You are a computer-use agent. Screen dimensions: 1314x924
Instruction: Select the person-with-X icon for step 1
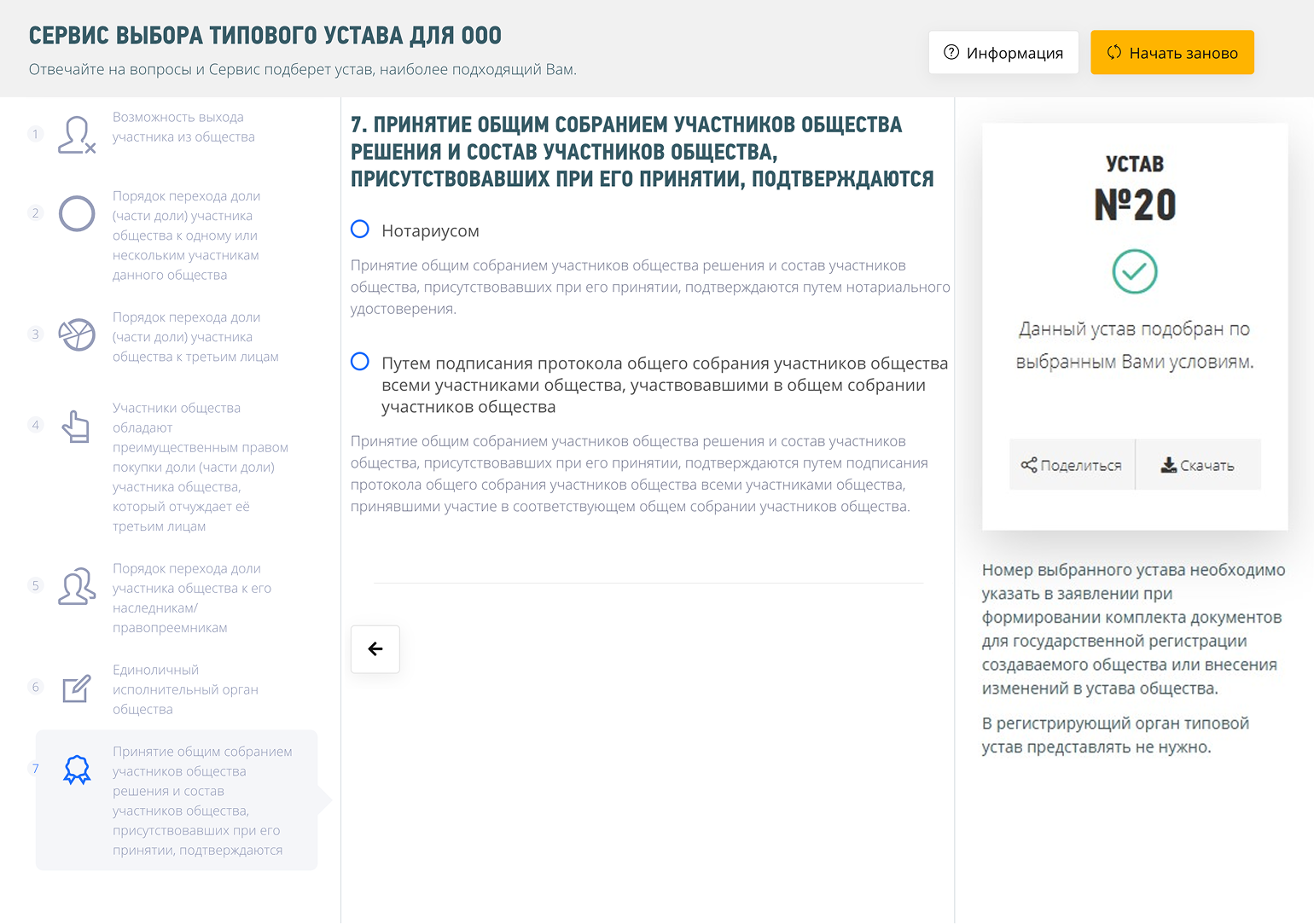pos(77,134)
